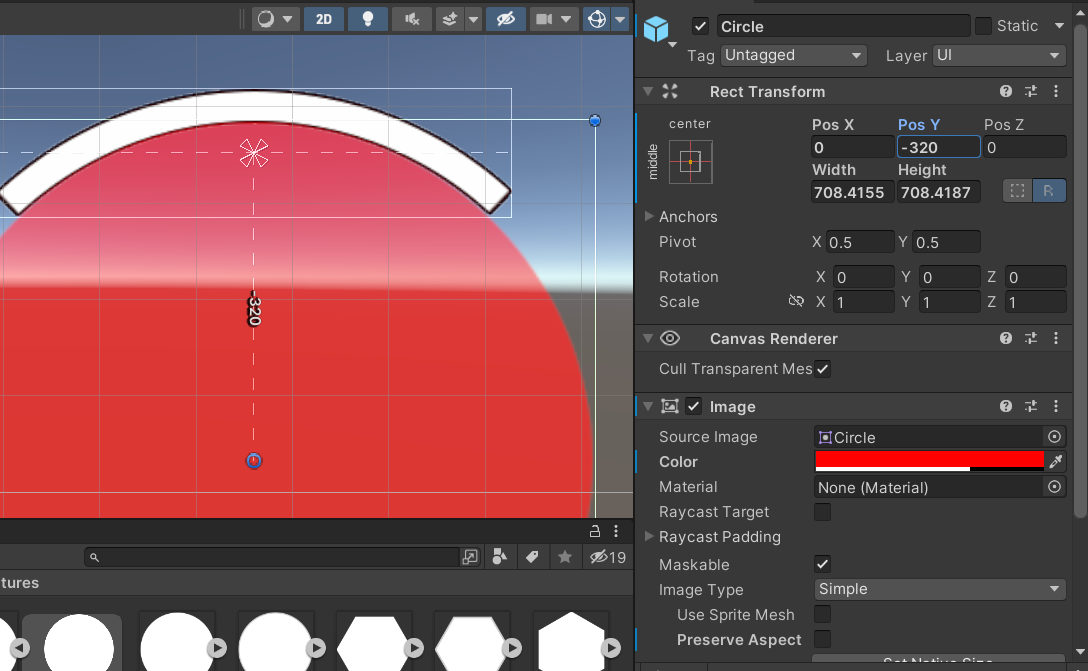The image size is (1088, 671).
Task: Open the gizmos dropdown arrow
Action: pyautogui.click(x=620, y=19)
